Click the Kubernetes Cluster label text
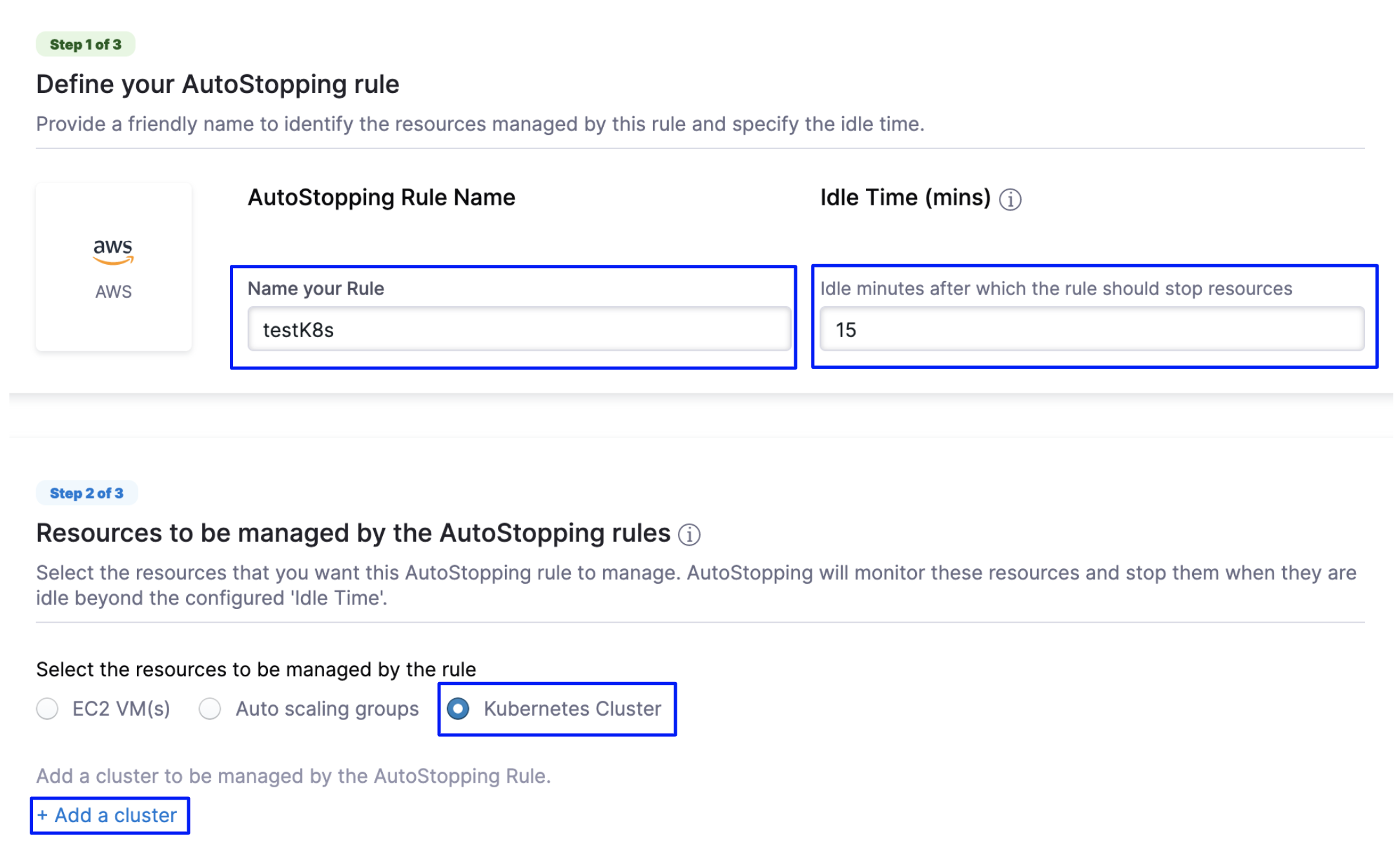Screen dimensions: 1400x859 (x=573, y=709)
